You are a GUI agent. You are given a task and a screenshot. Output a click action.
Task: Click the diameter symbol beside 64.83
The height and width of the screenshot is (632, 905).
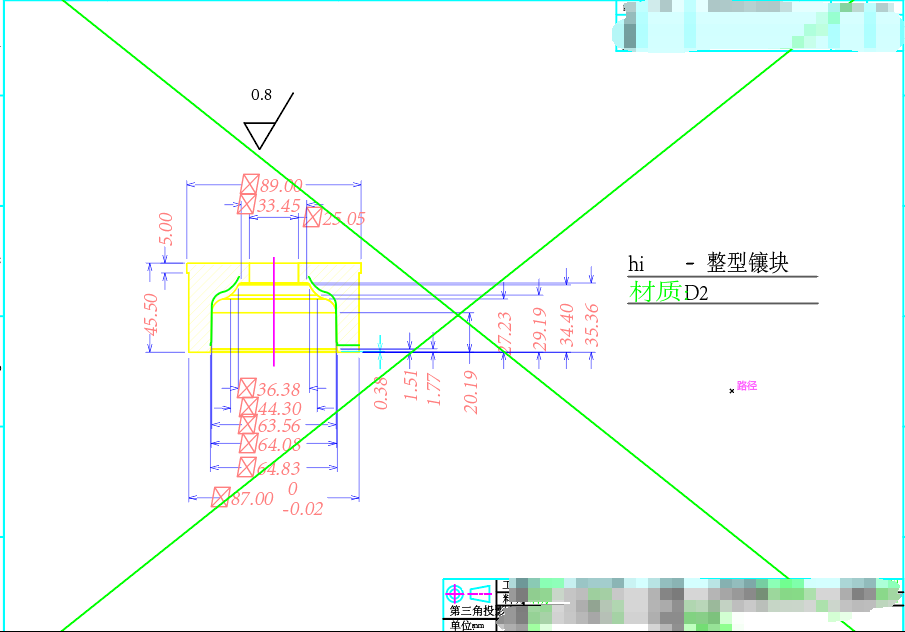(x=247, y=467)
